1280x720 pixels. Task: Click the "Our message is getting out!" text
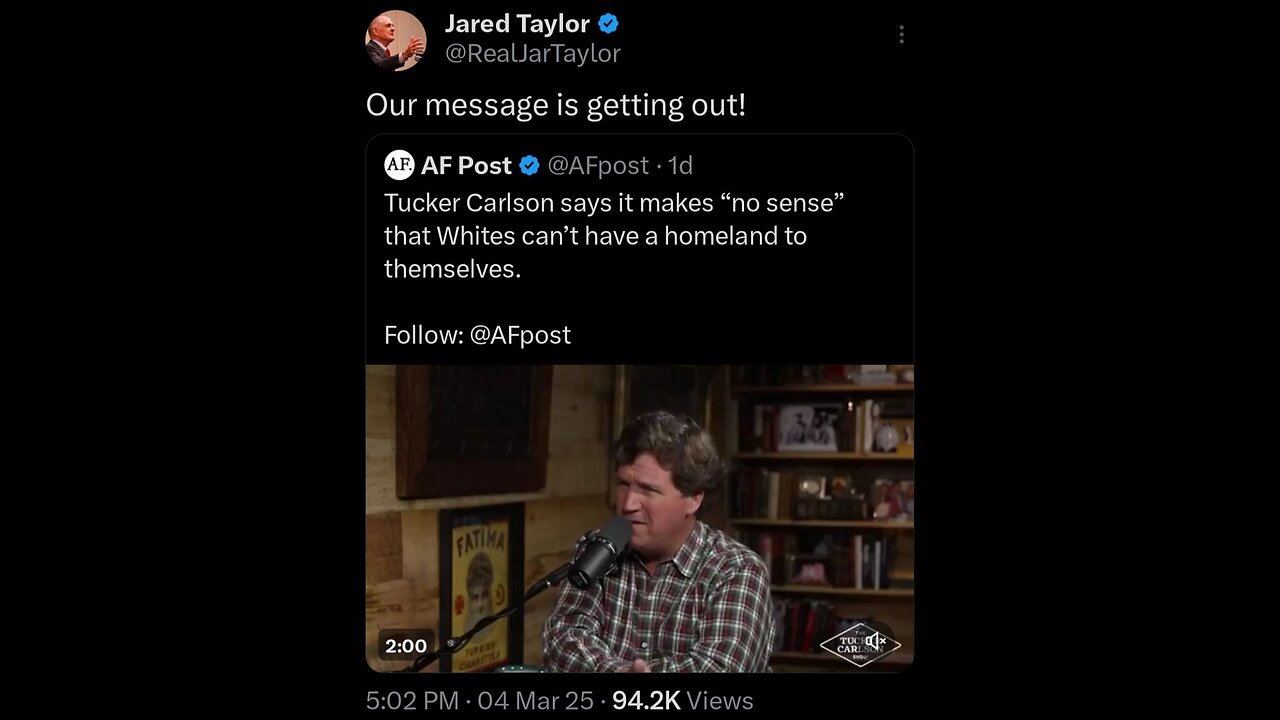pyautogui.click(x=555, y=105)
